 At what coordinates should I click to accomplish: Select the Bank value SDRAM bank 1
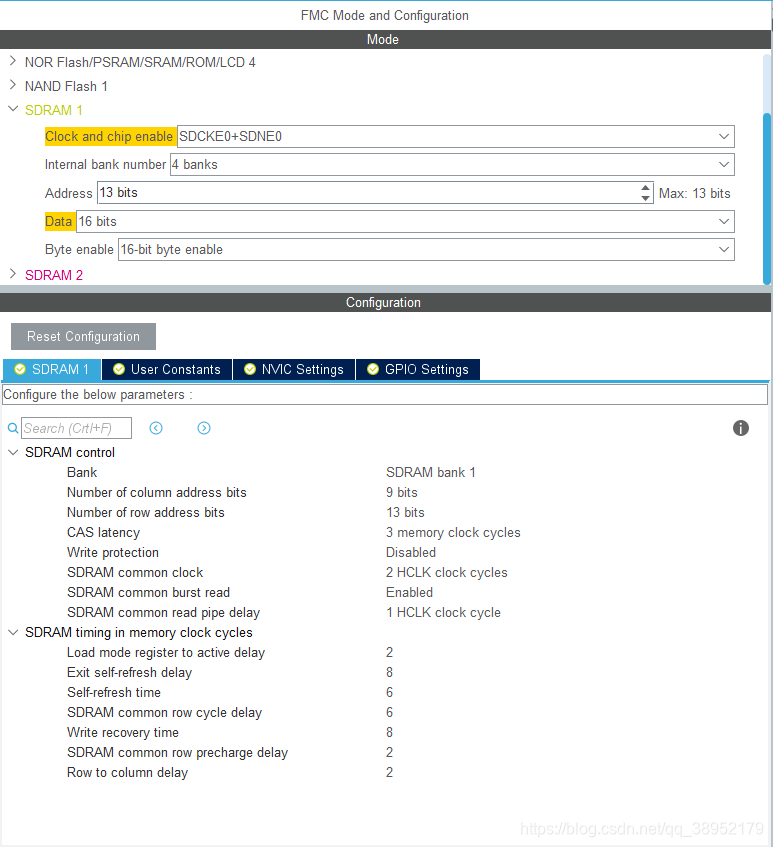(x=431, y=472)
